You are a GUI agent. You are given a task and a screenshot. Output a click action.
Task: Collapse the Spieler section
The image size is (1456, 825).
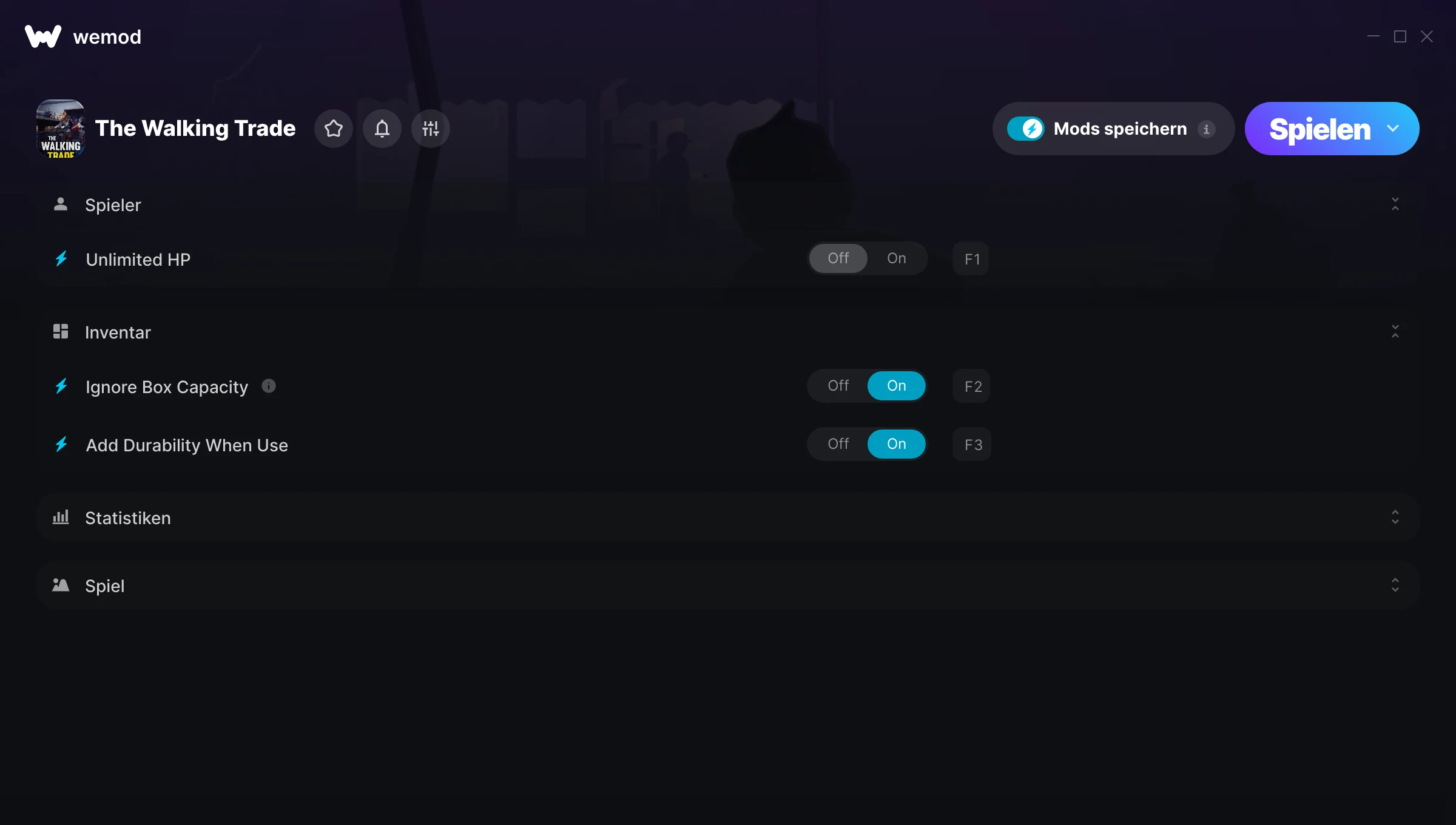(1395, 204)
